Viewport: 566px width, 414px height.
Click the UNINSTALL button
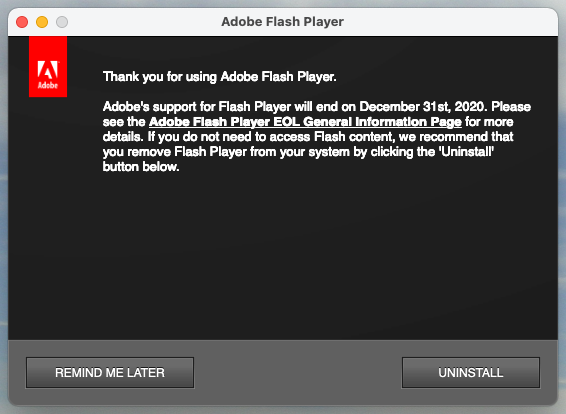(x=471, y=372)
